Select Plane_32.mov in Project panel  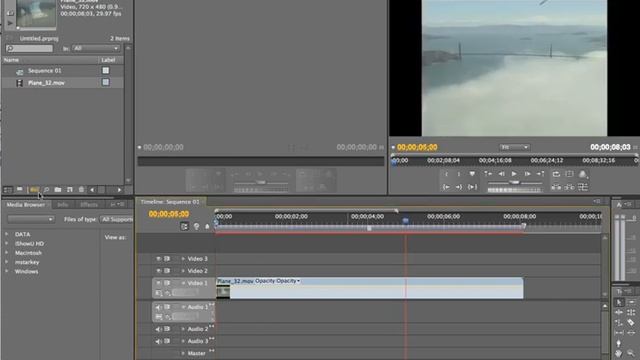tap(46, 83)
